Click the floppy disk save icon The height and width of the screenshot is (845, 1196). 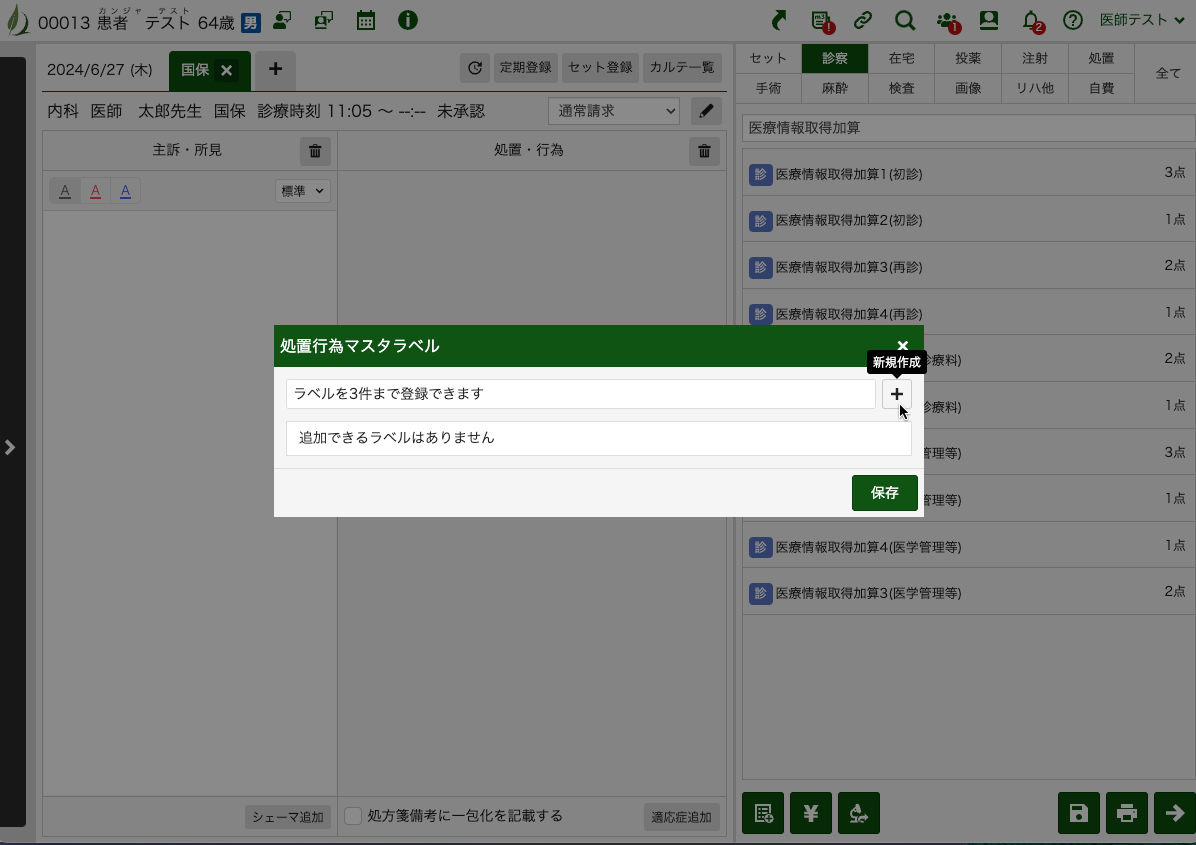pyautogui.click(x=1079, y=813)
